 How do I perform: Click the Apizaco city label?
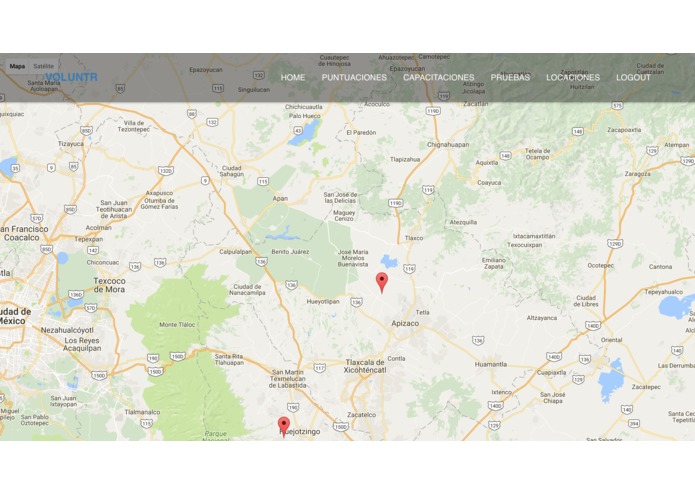pos(405,323)
